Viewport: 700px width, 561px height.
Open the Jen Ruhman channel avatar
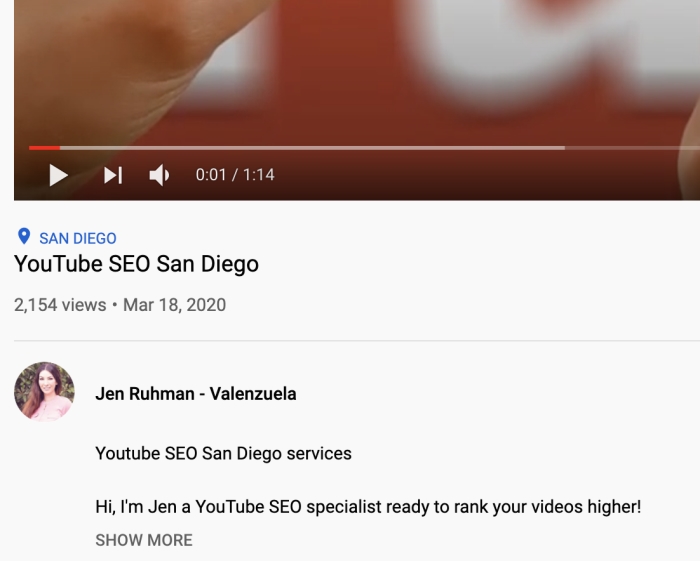click(x=44, y=391)
